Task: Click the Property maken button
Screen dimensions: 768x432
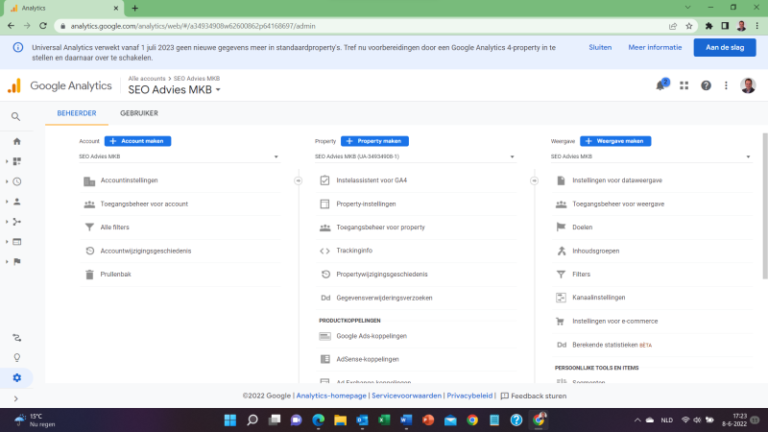Action: click(x=375, y=141)
